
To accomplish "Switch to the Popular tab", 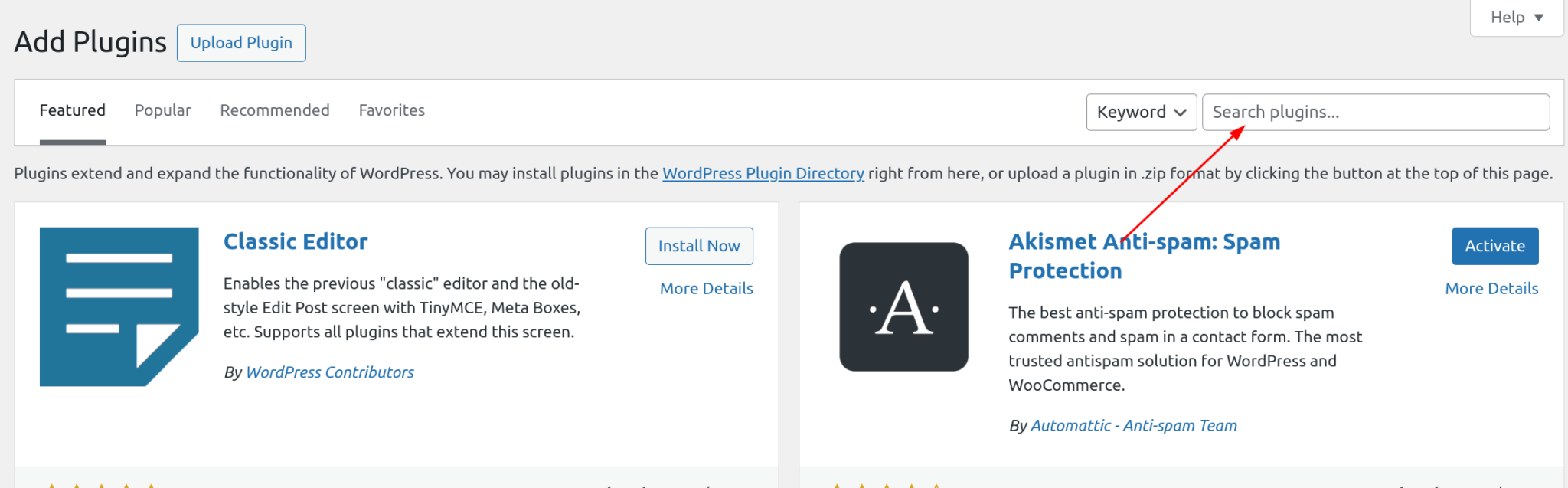I will (163, 110).
